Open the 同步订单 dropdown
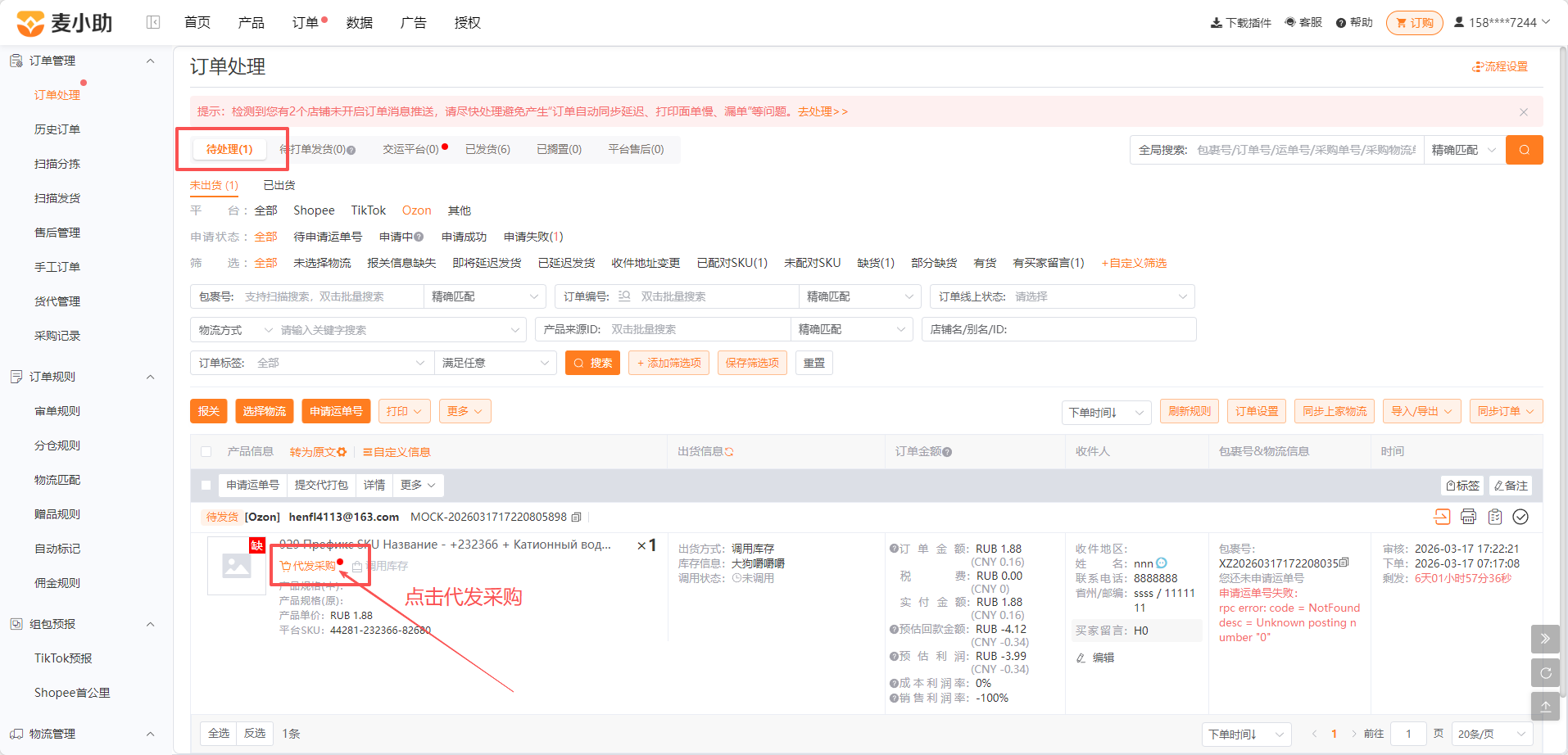1568x755 pixels. coord(1506,411)
